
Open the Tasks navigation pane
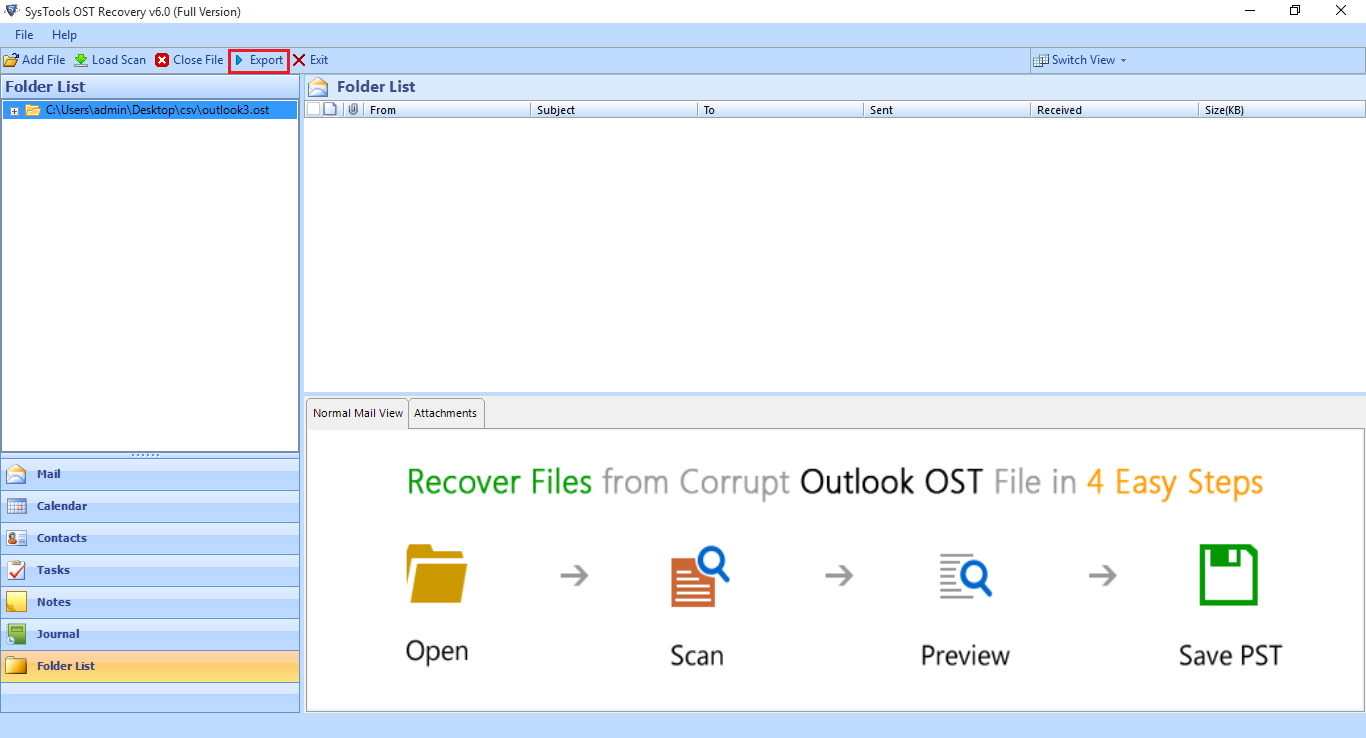[150, 570]
